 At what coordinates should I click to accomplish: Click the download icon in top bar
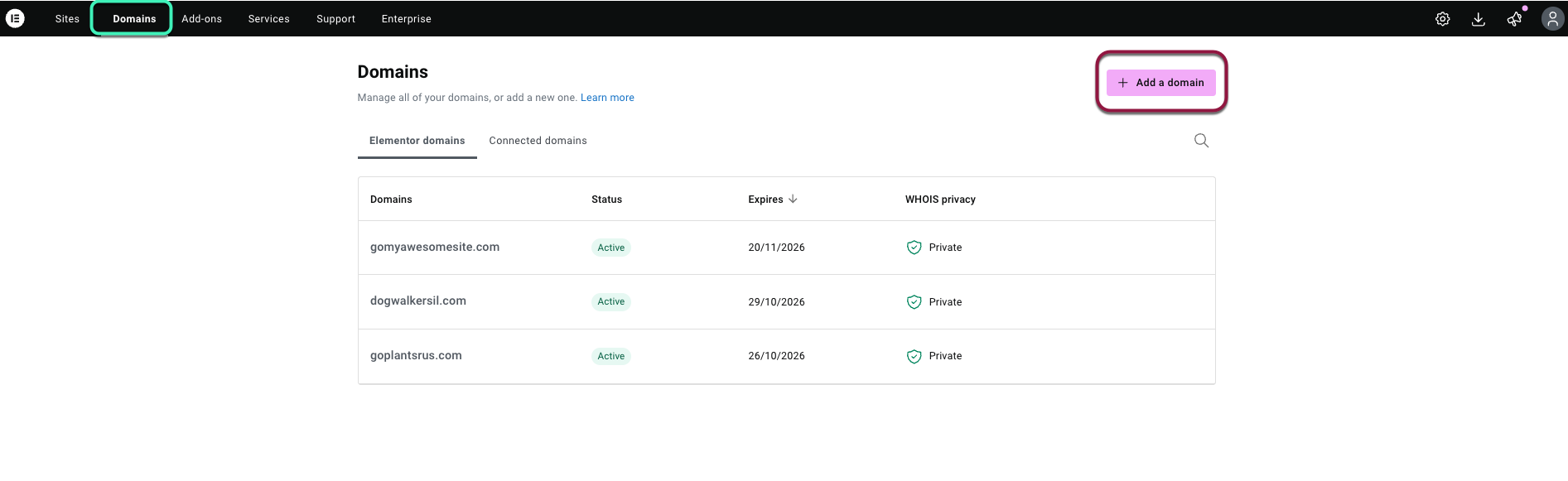coord(1478,19)
